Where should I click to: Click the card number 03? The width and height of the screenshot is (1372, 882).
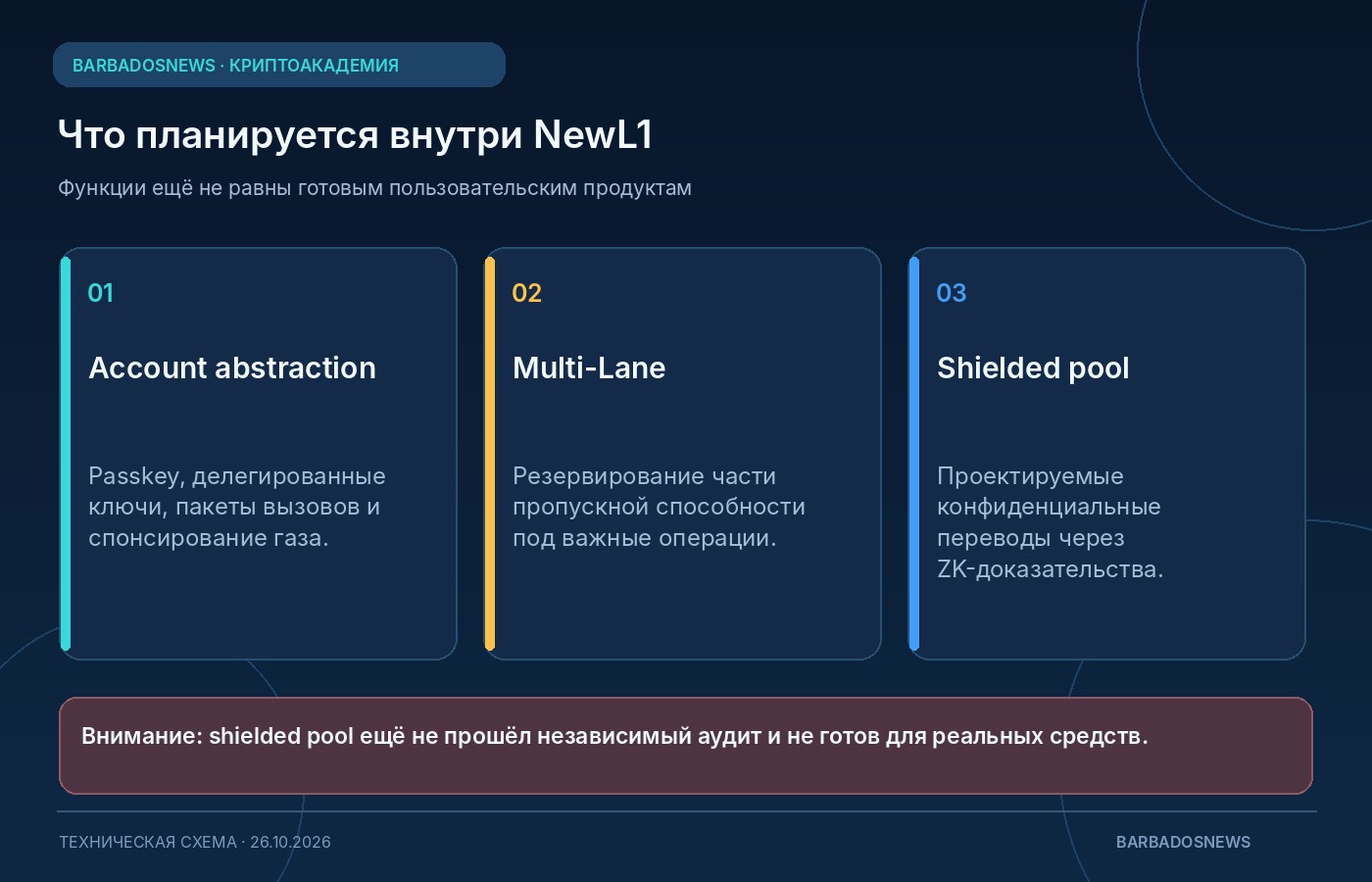pos(952,293)
